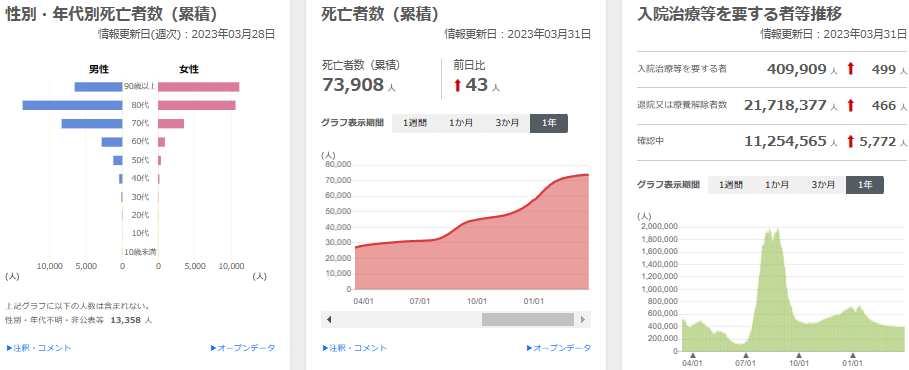Click the male 60代 blue bar
Viewport: 909px width, 370px height.
point(112,142)
